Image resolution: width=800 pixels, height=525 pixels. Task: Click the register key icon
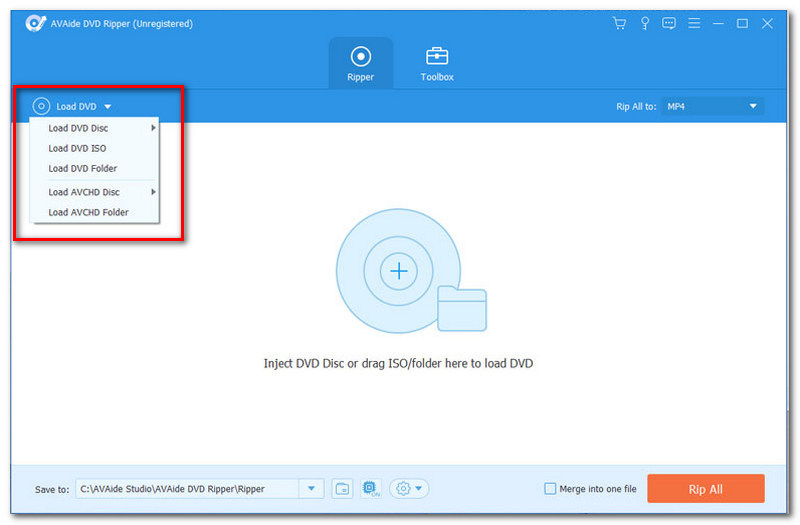[645, 23]
